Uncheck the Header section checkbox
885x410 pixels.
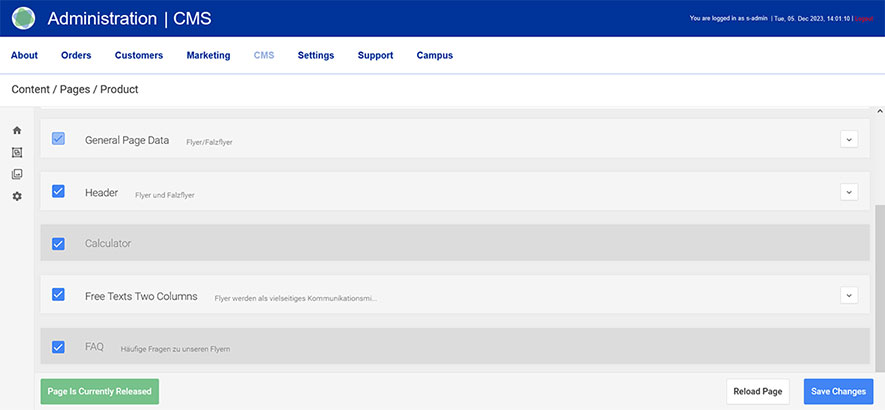58,191
